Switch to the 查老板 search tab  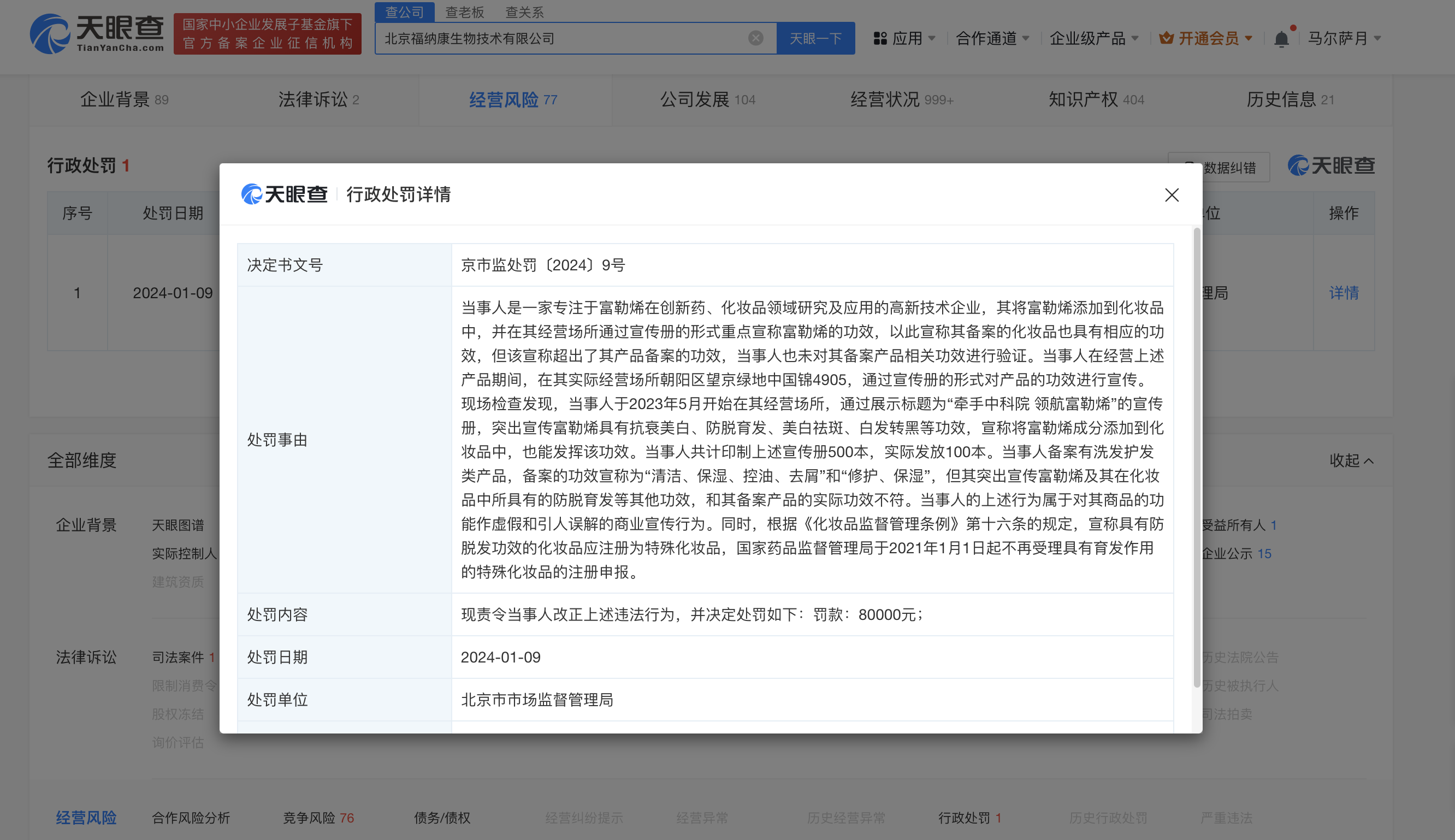click(x=465, y=12)
